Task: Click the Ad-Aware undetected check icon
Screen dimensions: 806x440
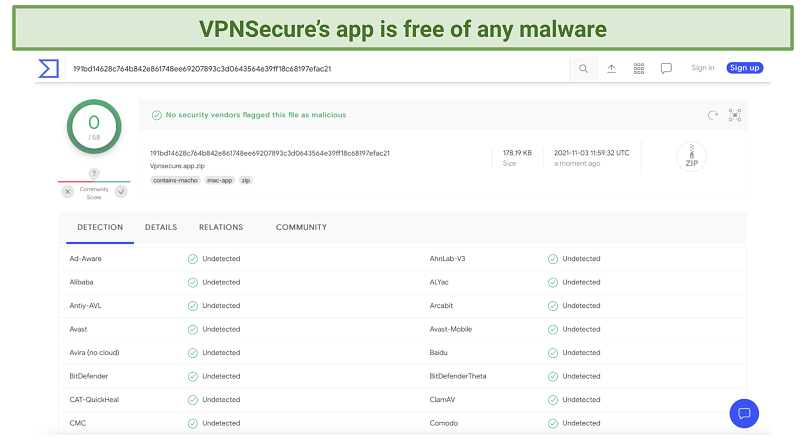Action: coord(193,259)
